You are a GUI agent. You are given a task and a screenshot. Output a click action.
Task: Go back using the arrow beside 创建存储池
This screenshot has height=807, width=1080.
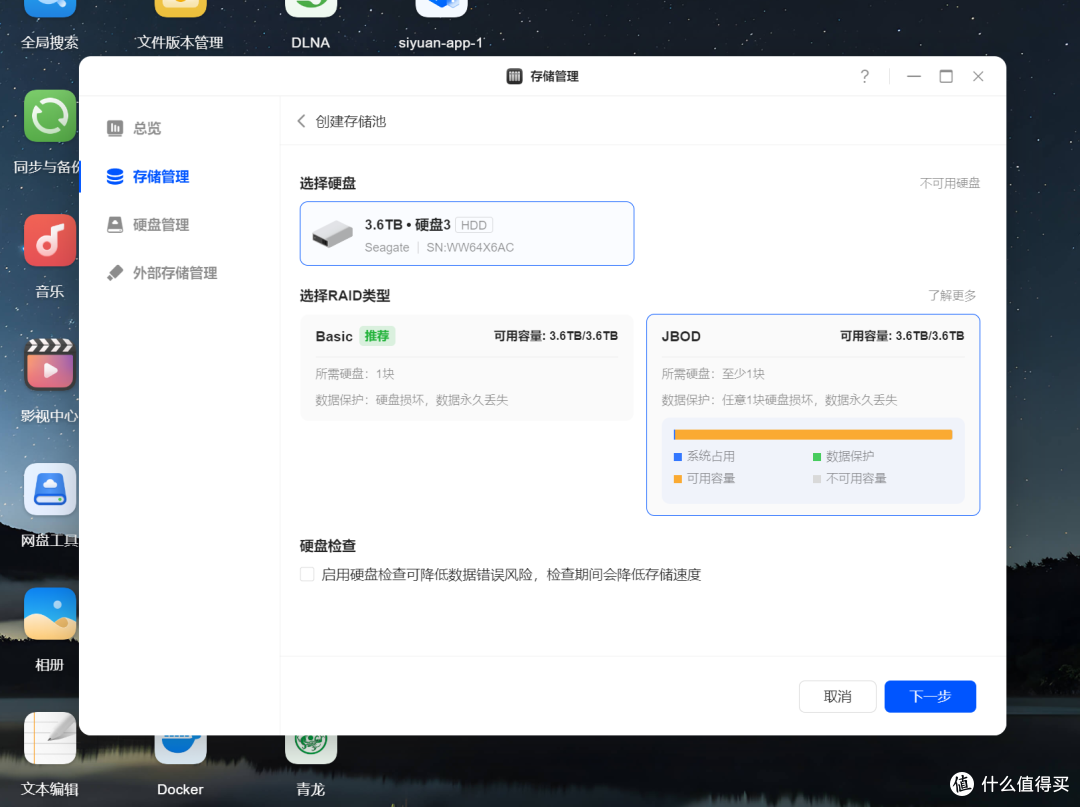point(301,121)
